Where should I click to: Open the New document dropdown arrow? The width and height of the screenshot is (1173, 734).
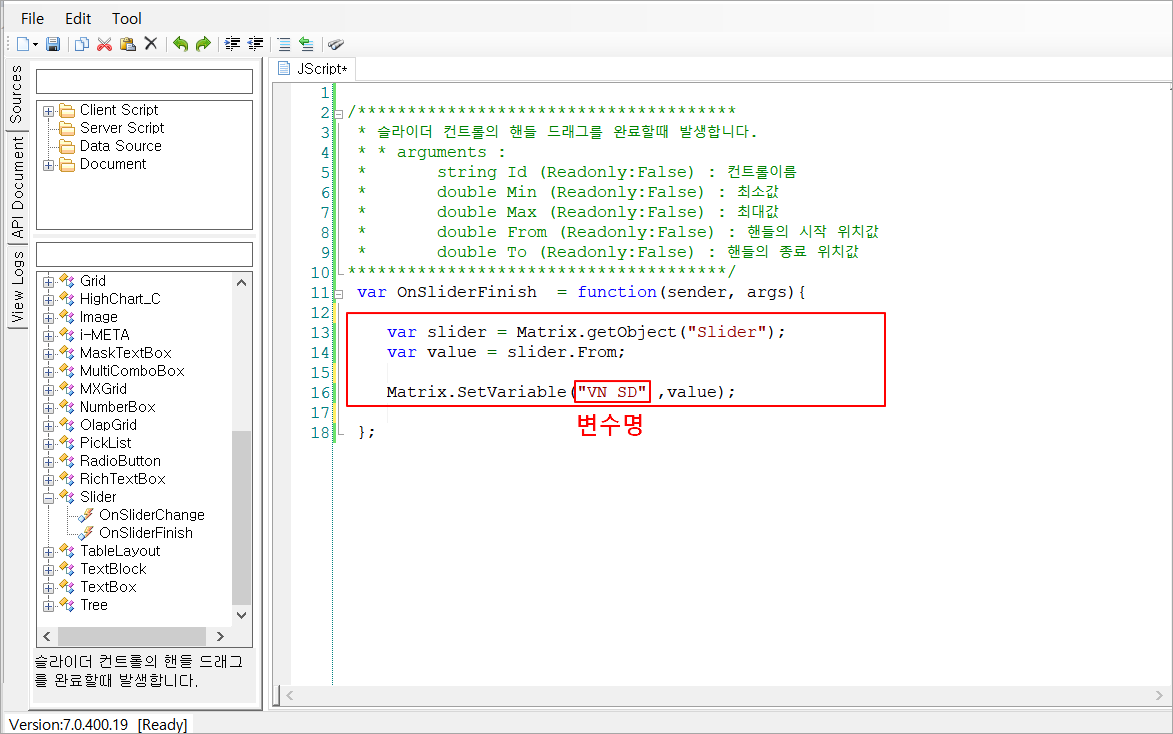[x=36, y=44]
